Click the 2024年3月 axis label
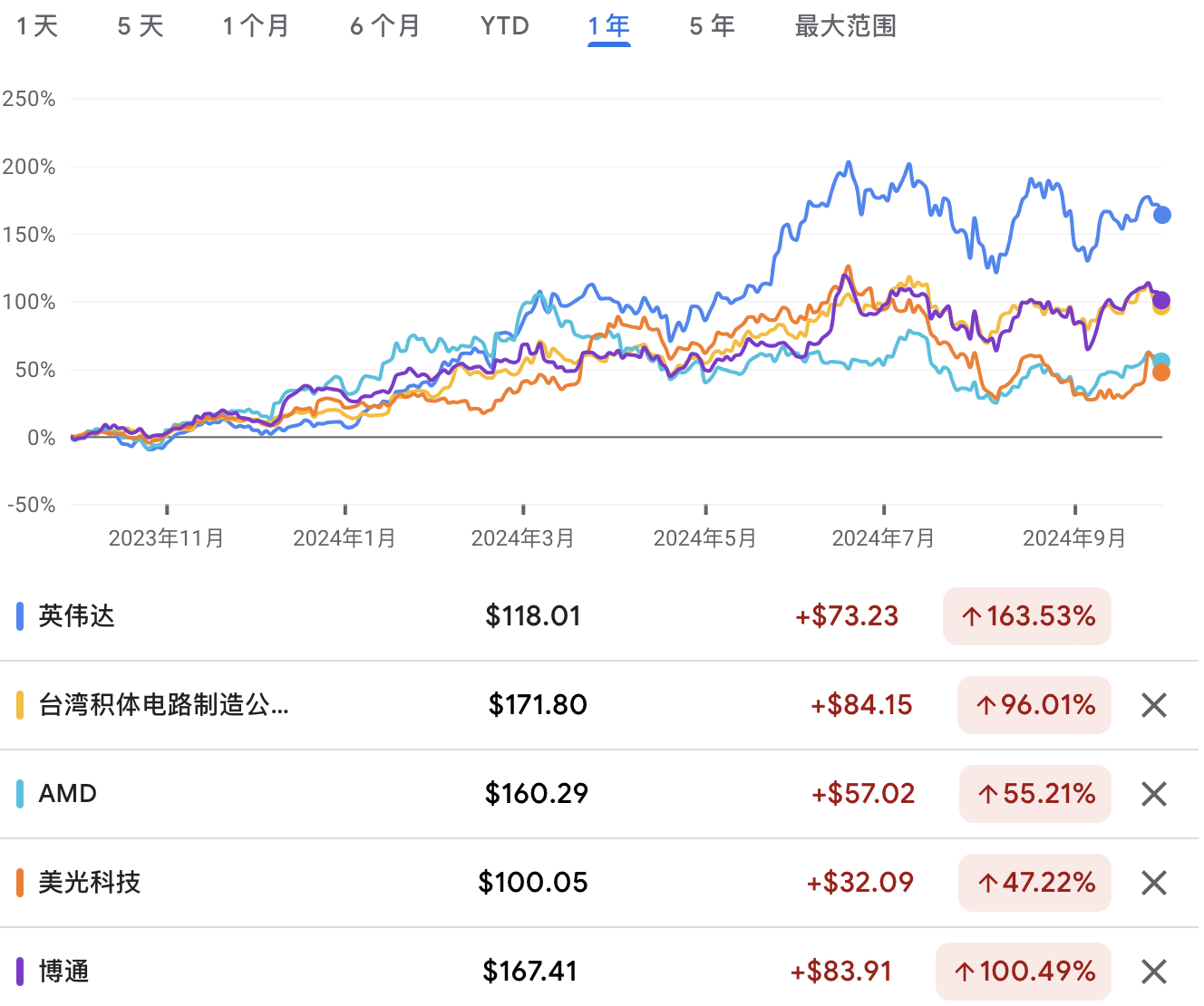Screen dimensions: 1204x1006 pyautogui.click(x=523, y=538)
